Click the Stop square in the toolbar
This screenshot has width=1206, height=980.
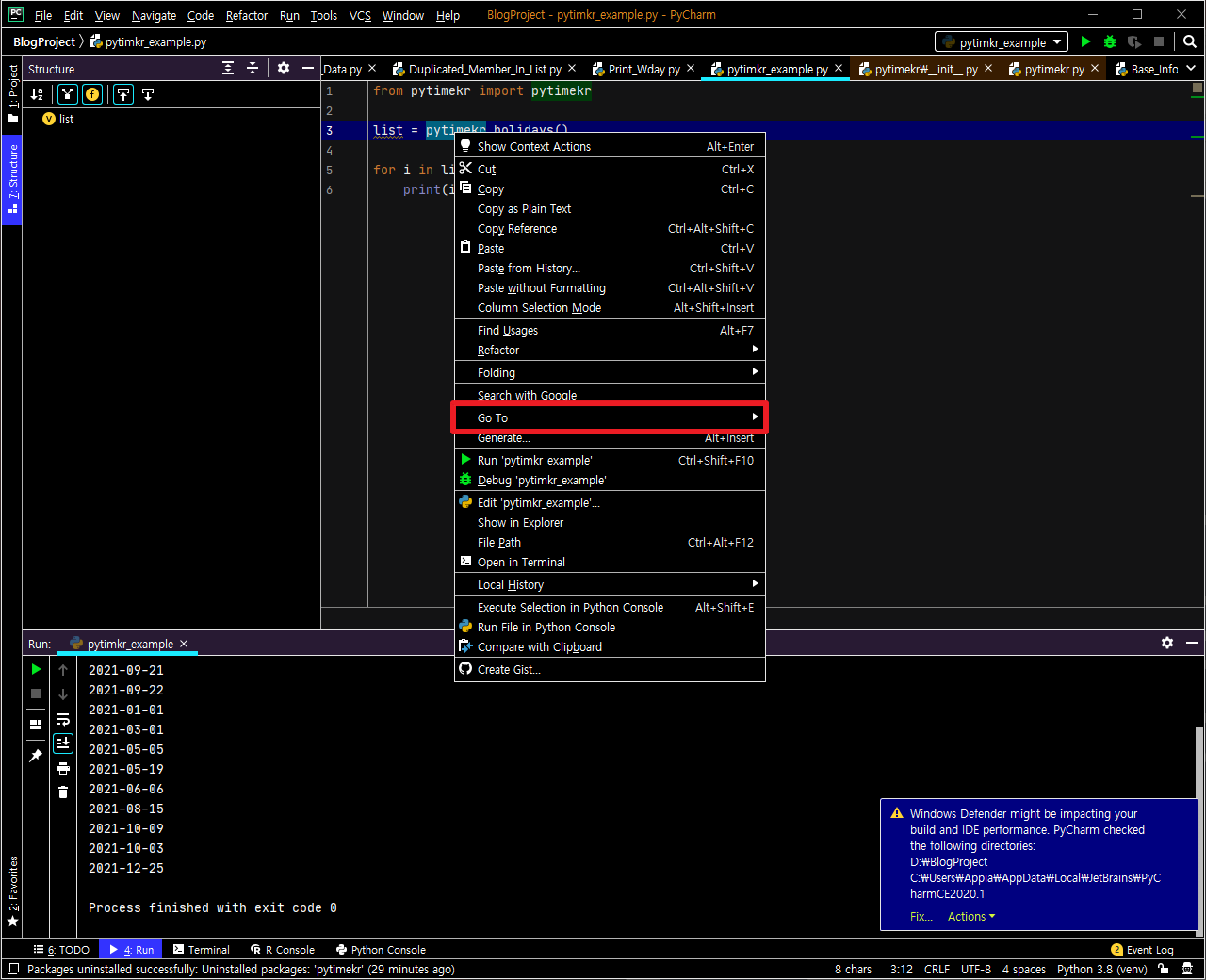point(1159,41)
